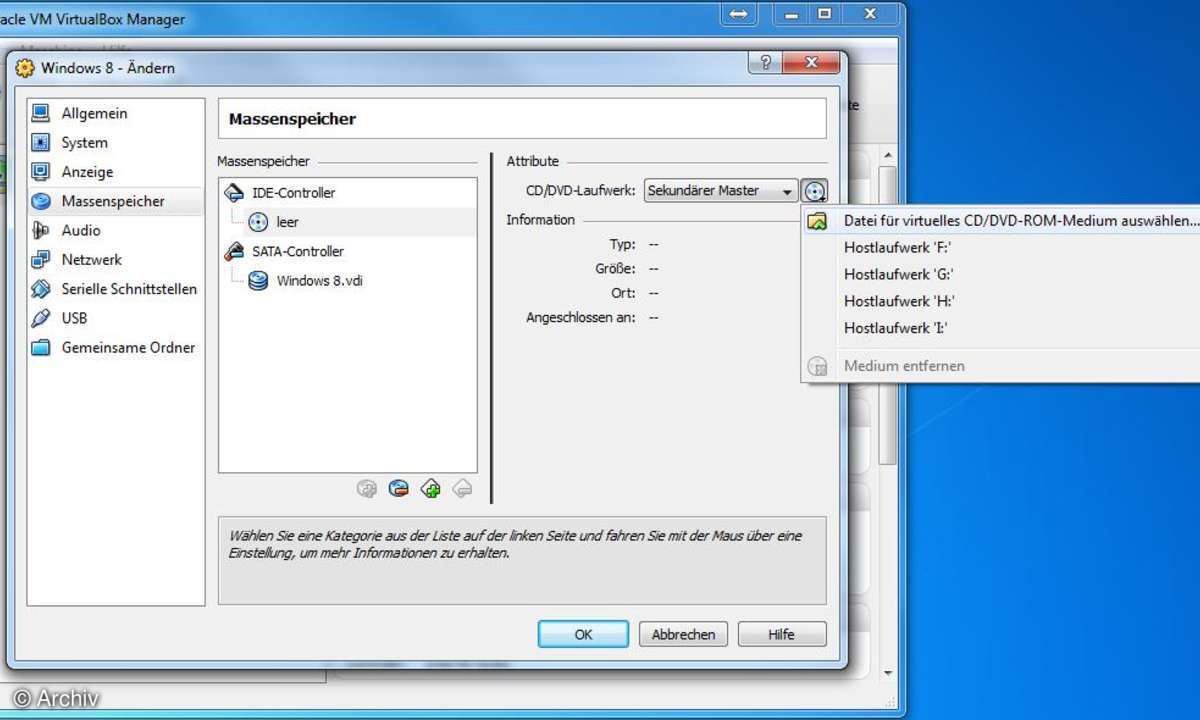Click the double-arrow button in VirtualBox title bar
This screenshot has width=1200, height=720.
[x=739, y=13]
